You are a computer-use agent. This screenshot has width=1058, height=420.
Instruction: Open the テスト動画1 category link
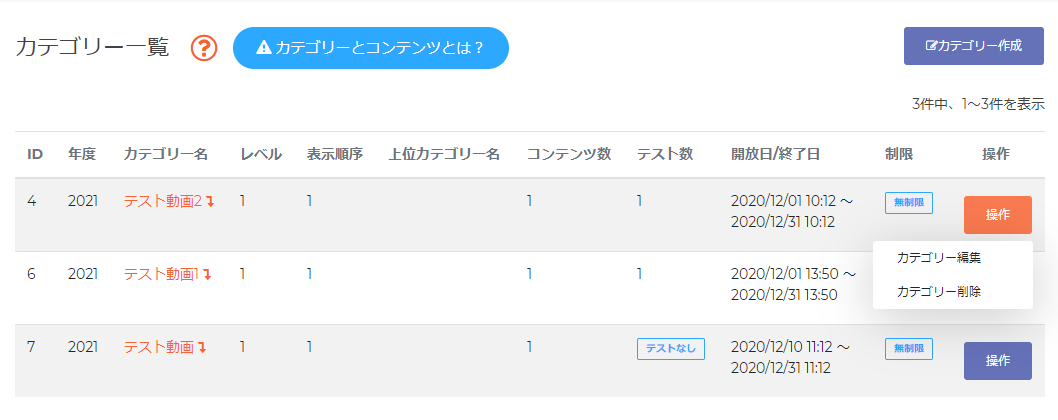pyautogui.click(x=161, y=274)
